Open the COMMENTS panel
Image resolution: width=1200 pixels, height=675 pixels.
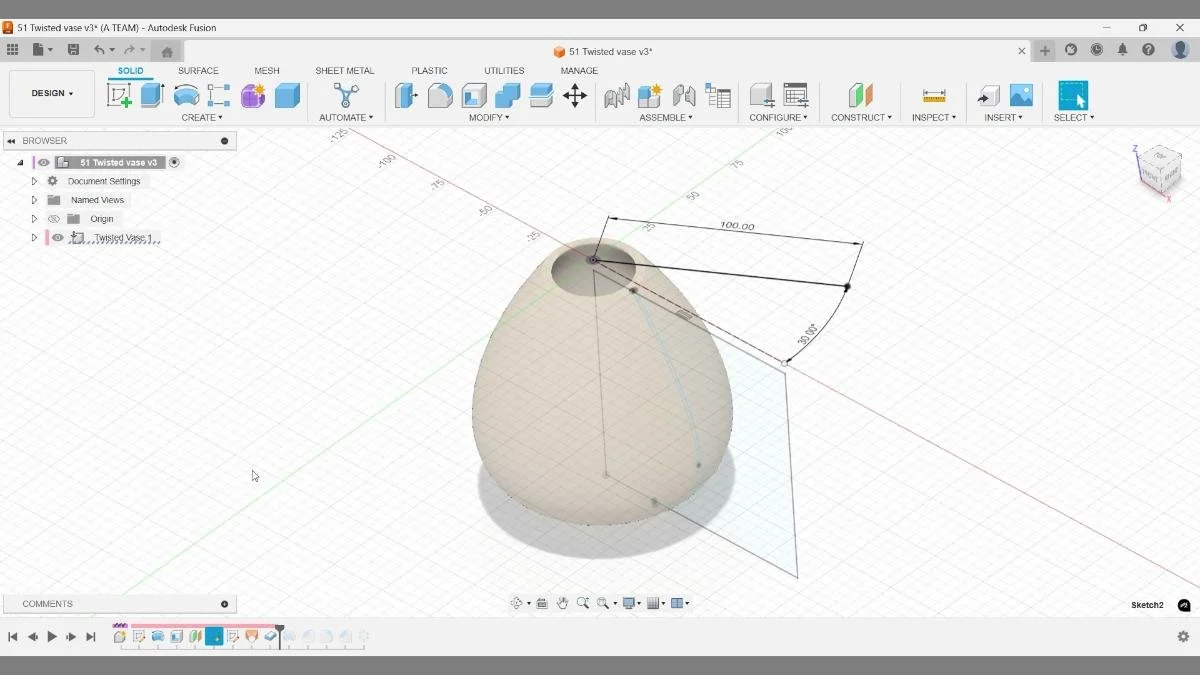point(45,603)
